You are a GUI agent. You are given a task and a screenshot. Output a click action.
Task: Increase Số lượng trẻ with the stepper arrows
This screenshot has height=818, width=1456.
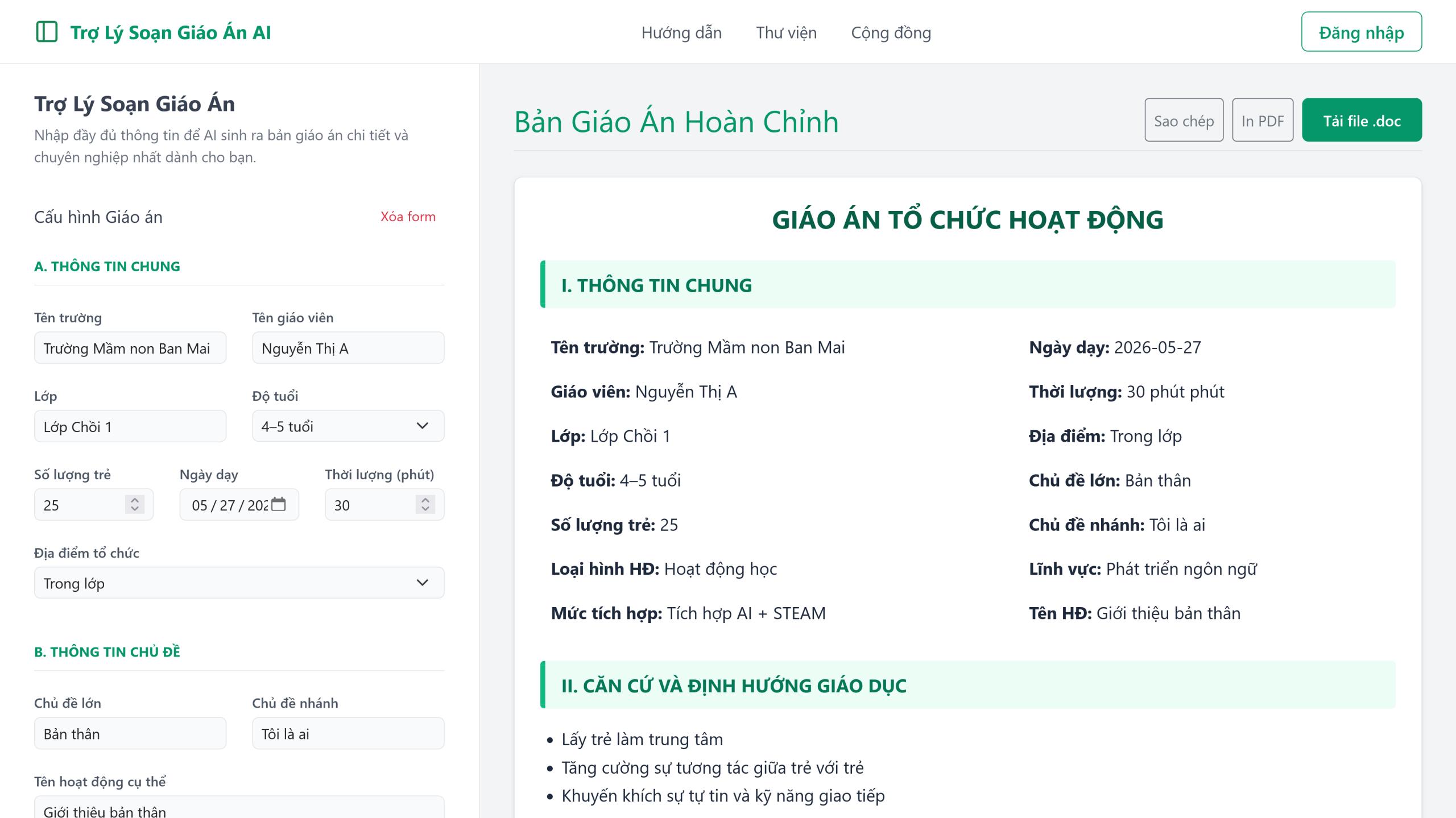(135, 500)
